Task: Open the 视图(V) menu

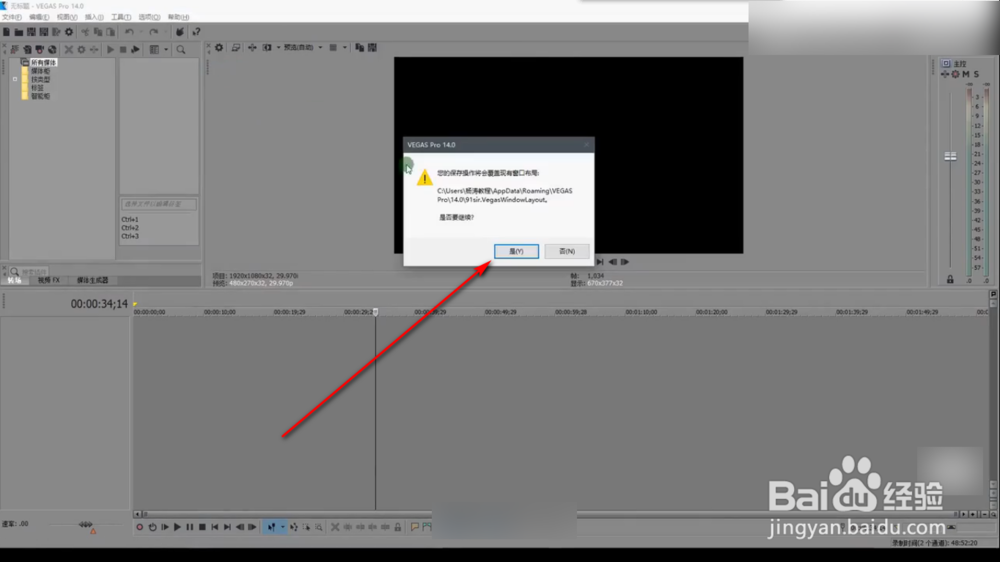Action: pos(67,17)
